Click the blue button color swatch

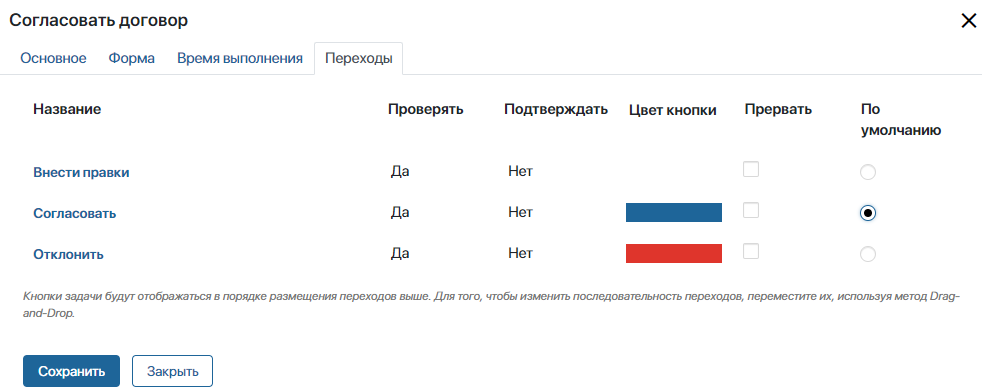(x=674, y=212)
